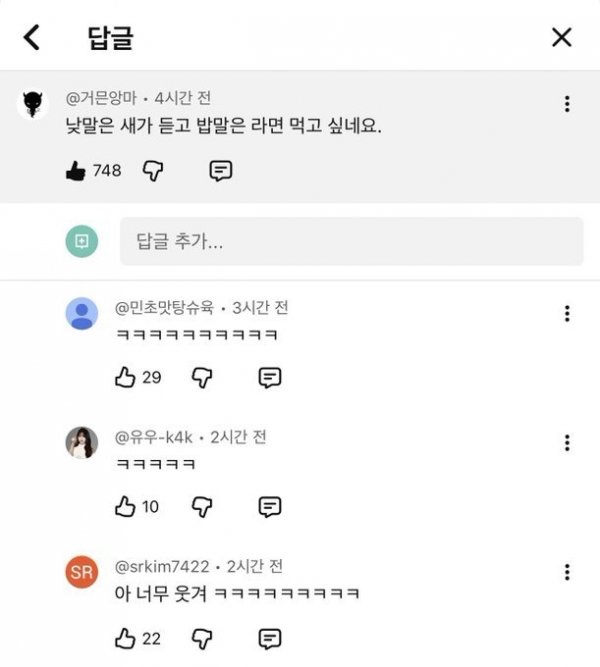View @유우-k4k profile picture
Screen dimensions: 600x667
point(81,443)
